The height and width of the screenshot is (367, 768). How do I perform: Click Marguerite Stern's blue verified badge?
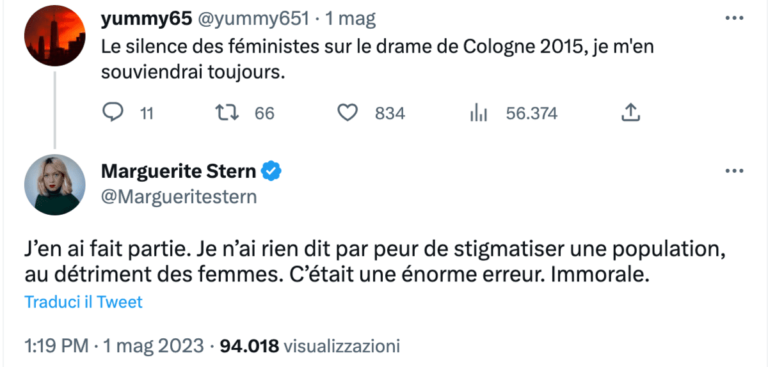pos(271,171)
